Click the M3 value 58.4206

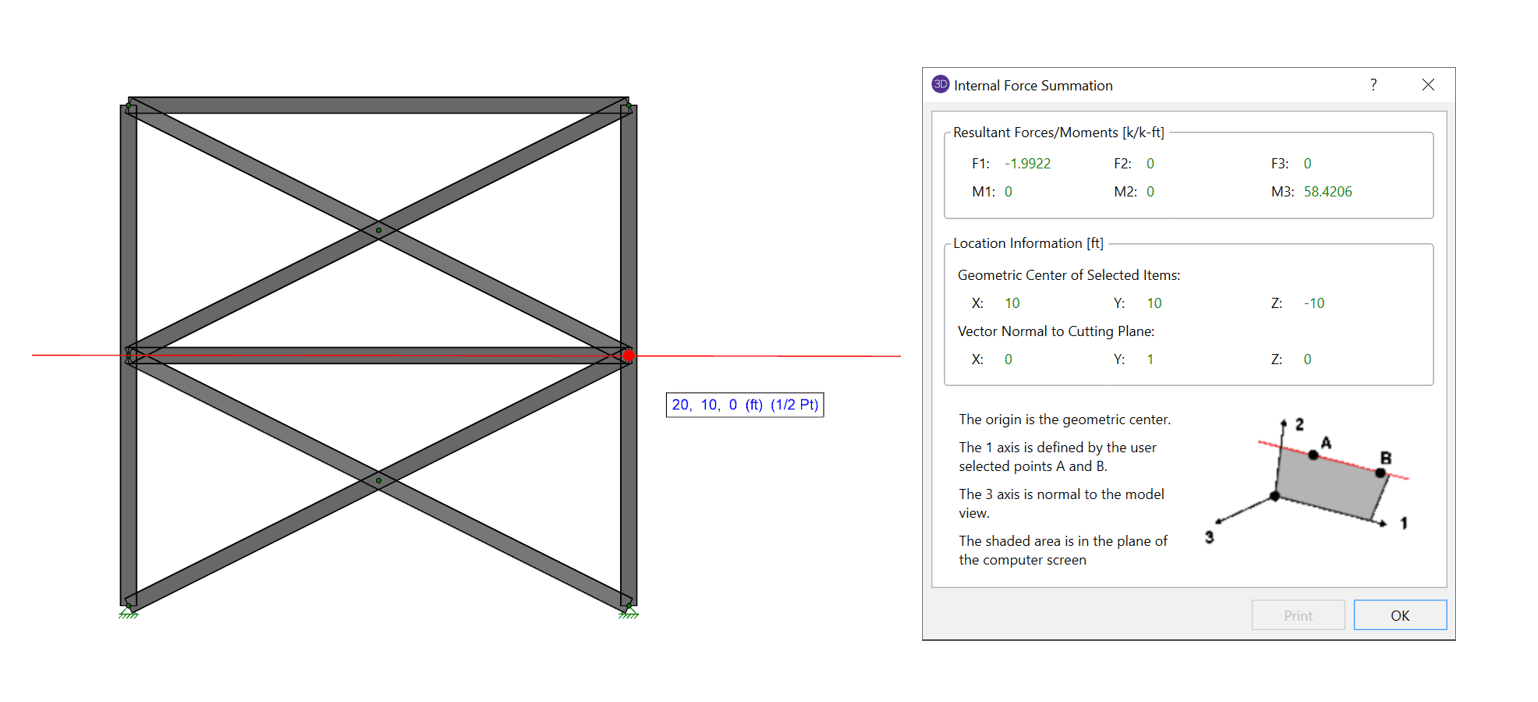[1327, 192]
